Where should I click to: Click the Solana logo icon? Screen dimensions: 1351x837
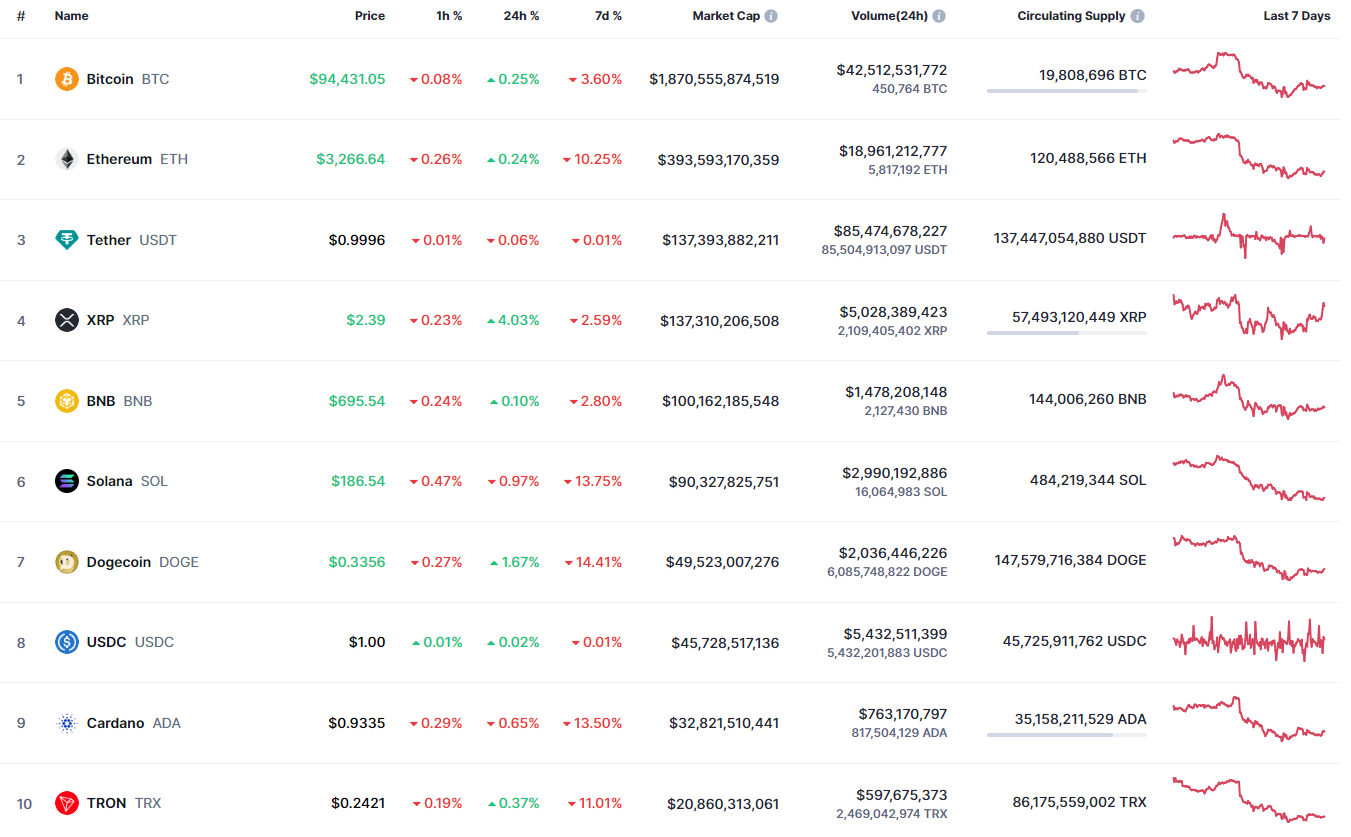point(67,481)
